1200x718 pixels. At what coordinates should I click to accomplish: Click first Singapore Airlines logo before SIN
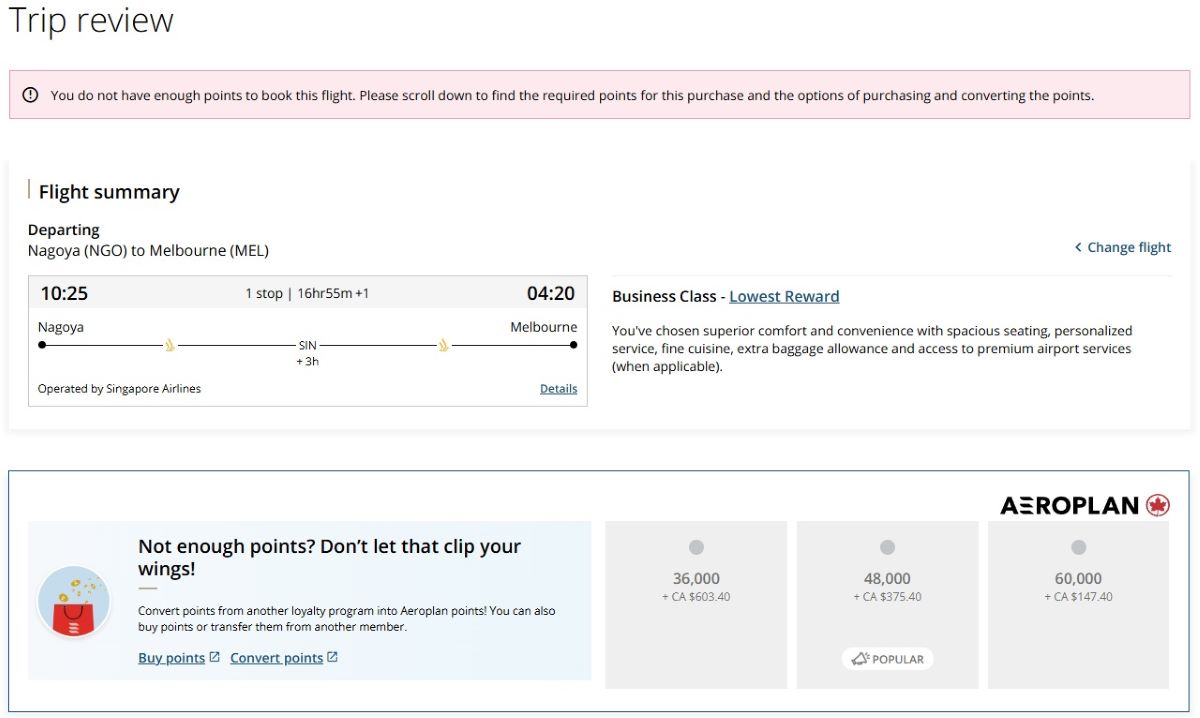click(x=170, y=346)
